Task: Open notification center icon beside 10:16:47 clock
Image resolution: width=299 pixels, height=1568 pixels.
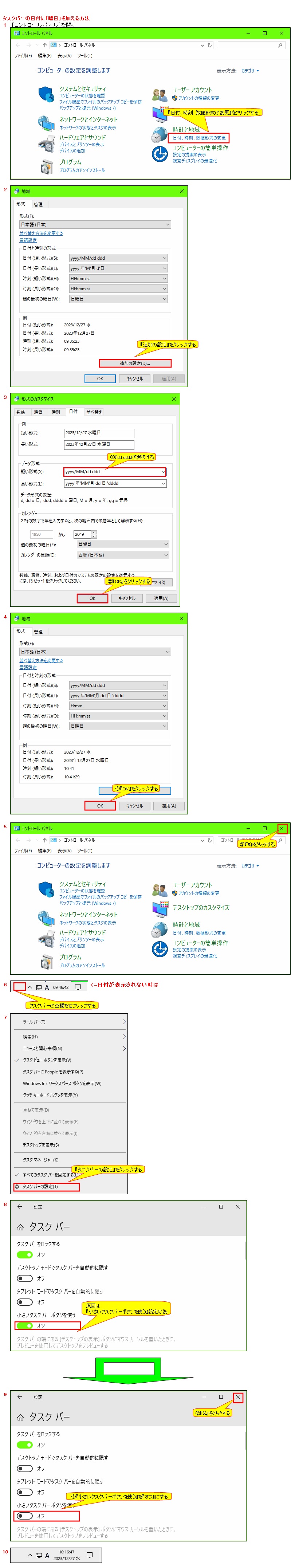Action: (89, 1555)
